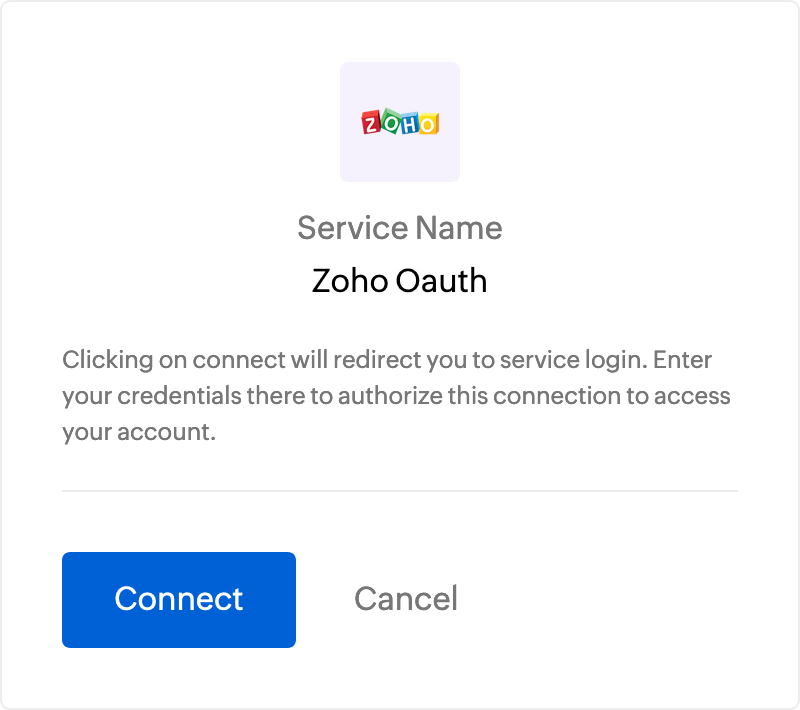Viewport: 800px width, 710px height.
Task: Cancel the Zoho Oauth connection
Action: pos(406,599)
